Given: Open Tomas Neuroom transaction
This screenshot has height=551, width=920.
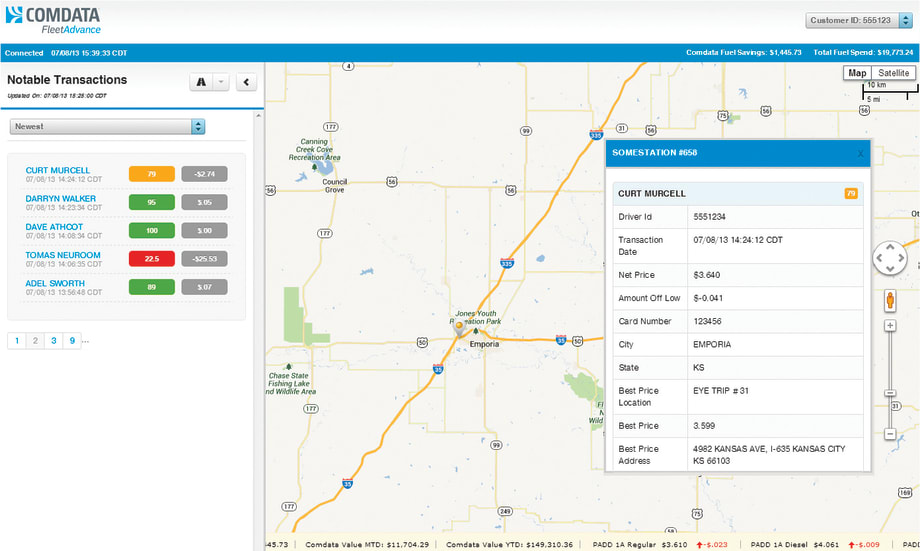Looking at the screenshot, I should tap(63, 255).
